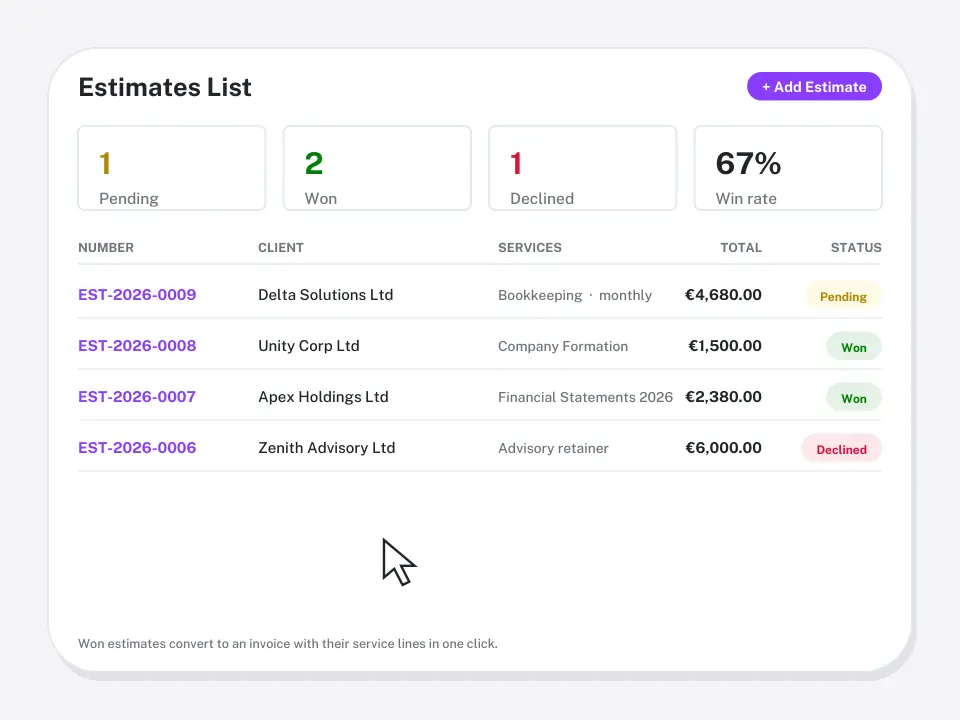This screenshot has width=960, height=720.
Task: Open estimate EST-2026-0006
Action: click(x=137, y=448)
